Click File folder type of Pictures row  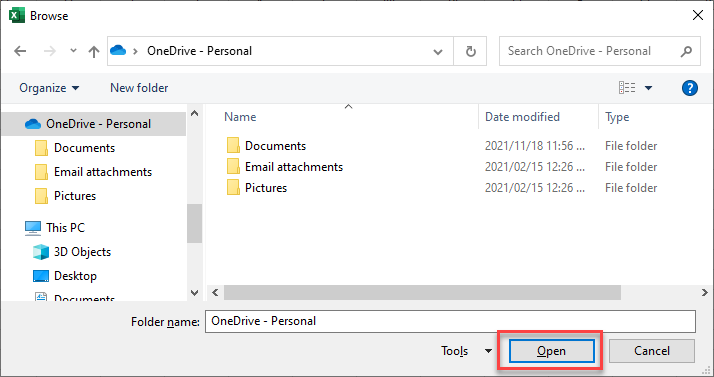(631, 188)
